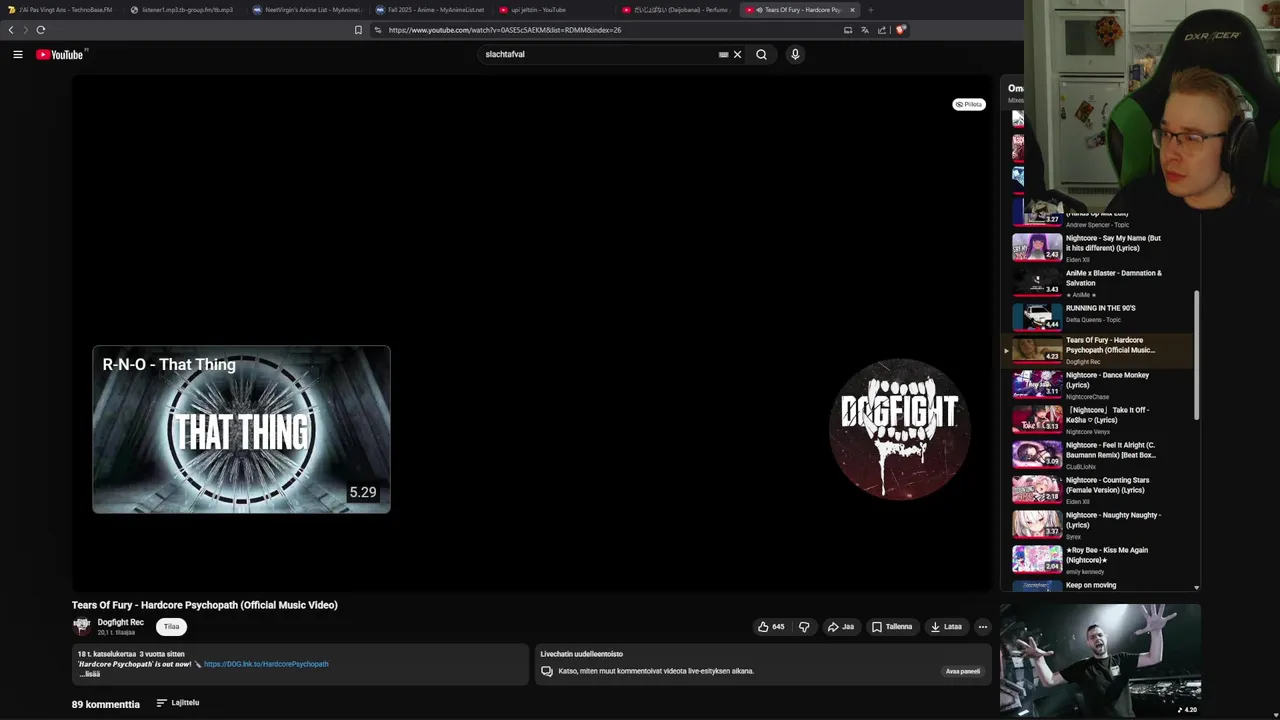This screenshot has width=1280, height=720.
Task: Play Roy Bee - Kiss Me Again (Nightcore)
Action: click(x=1100, y=560)
